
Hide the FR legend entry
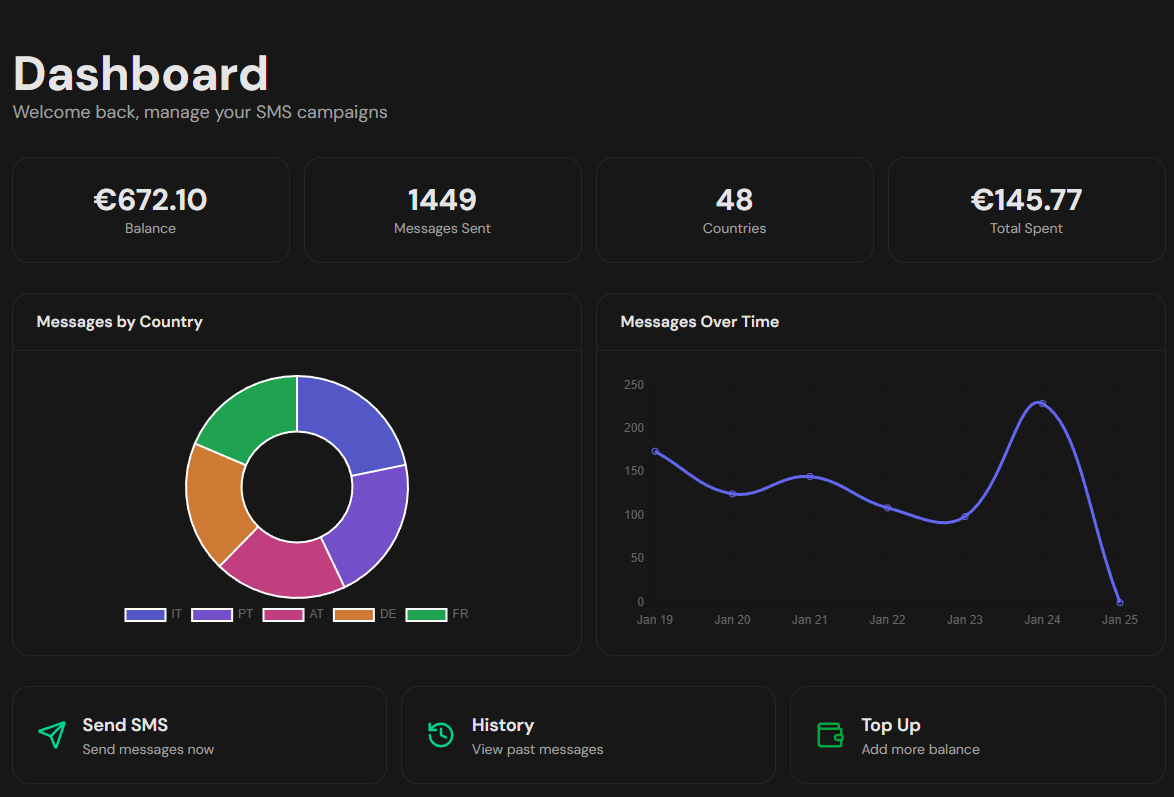(x=437, y=615)
